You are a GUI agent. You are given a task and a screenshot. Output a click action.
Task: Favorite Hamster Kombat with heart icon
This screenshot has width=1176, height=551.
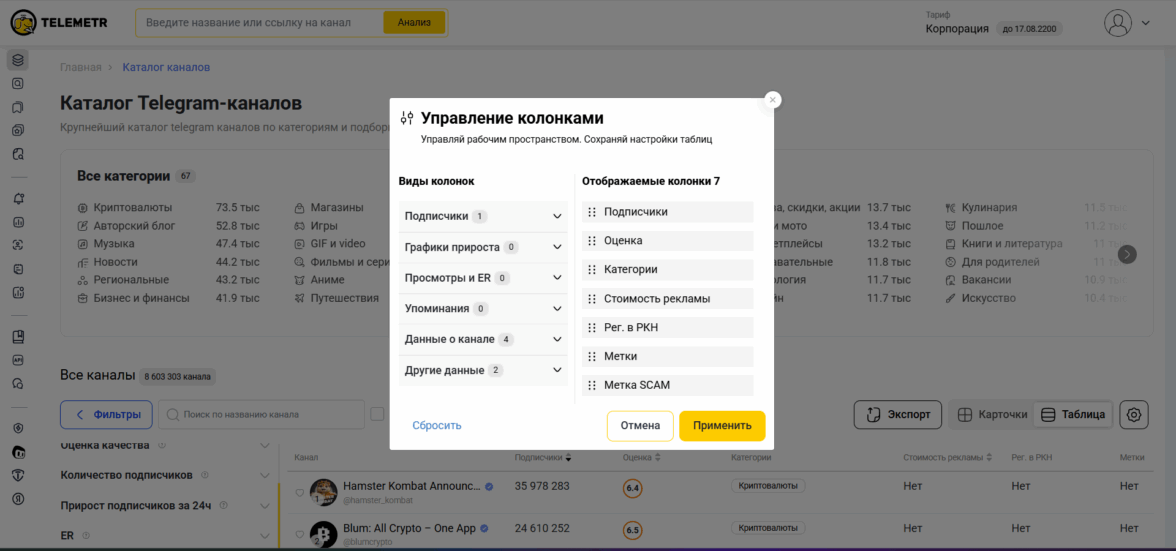tap(299, 493)
